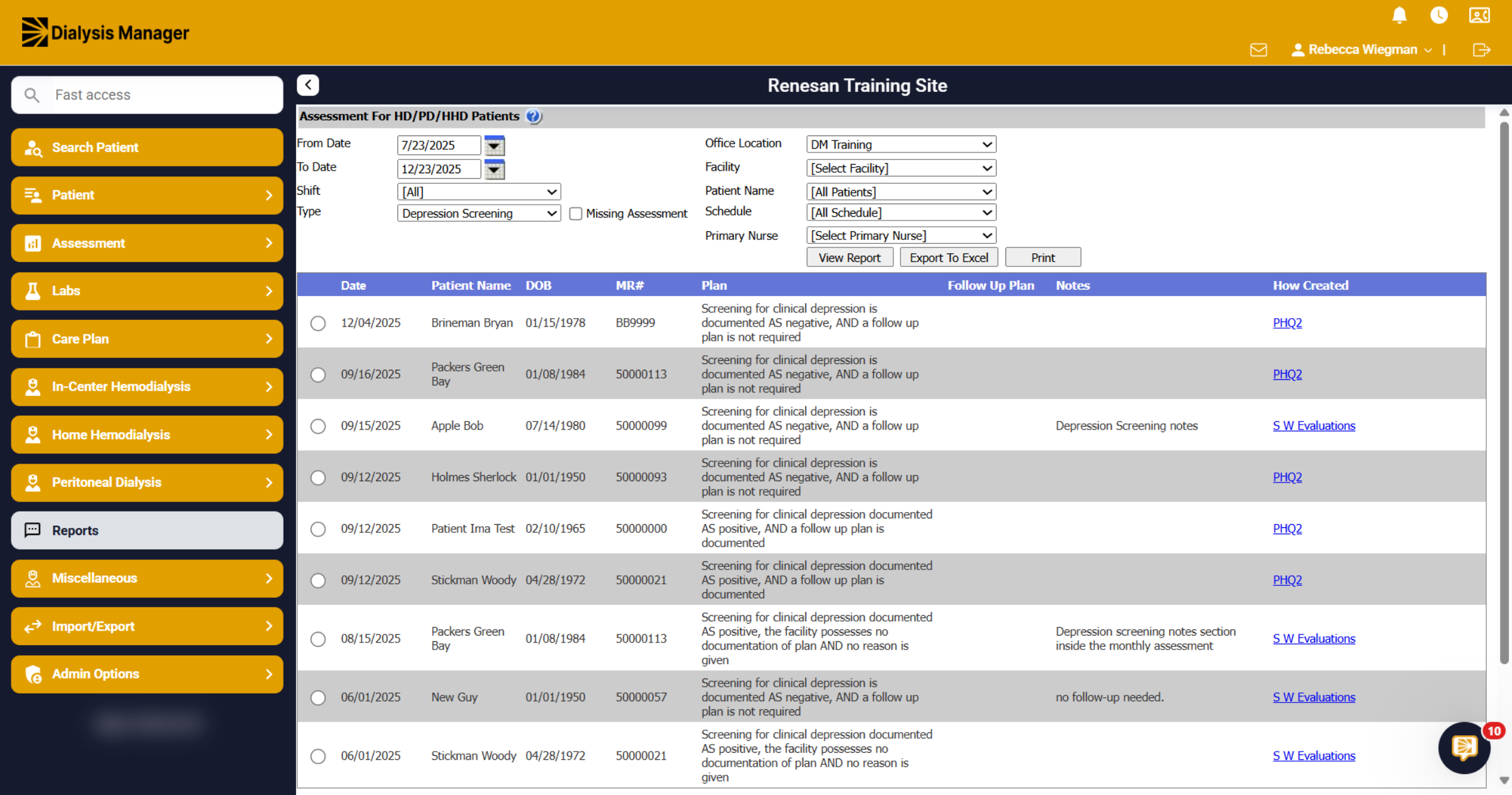Open the Type dropdown showing Depression Screening
The width and height of the screenshot is (1512, 795).
[x=479, y=214]
